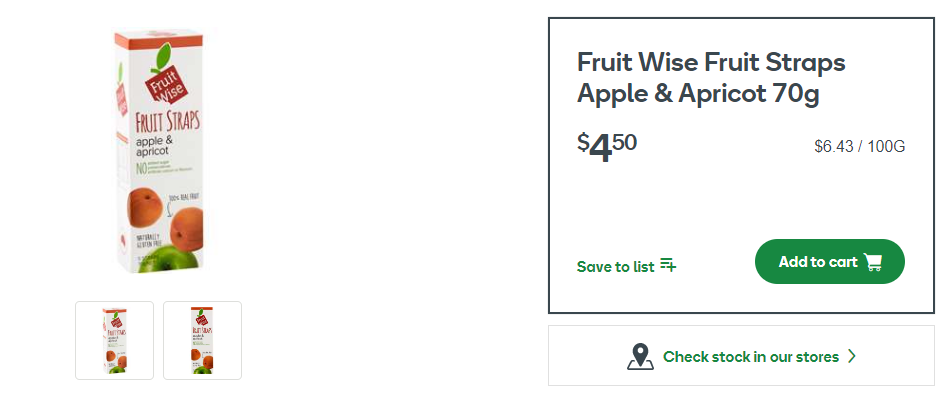Add the Fruit Straps to cart
Screen dimensions: 952x398
click(829, 261)
